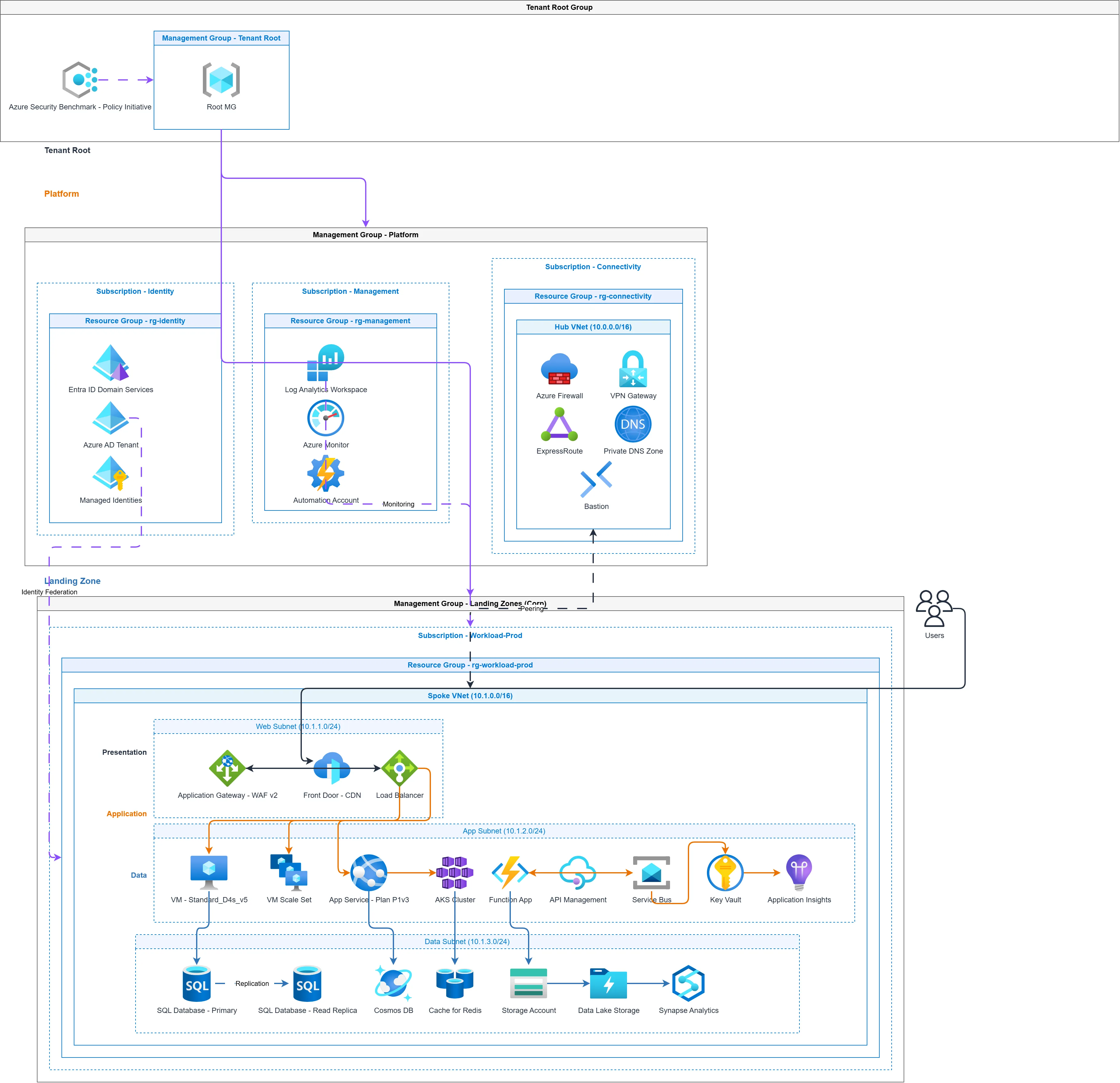Select the VM Scale Set icon
1120x1083 pixels.
click(x=289, y=873)
